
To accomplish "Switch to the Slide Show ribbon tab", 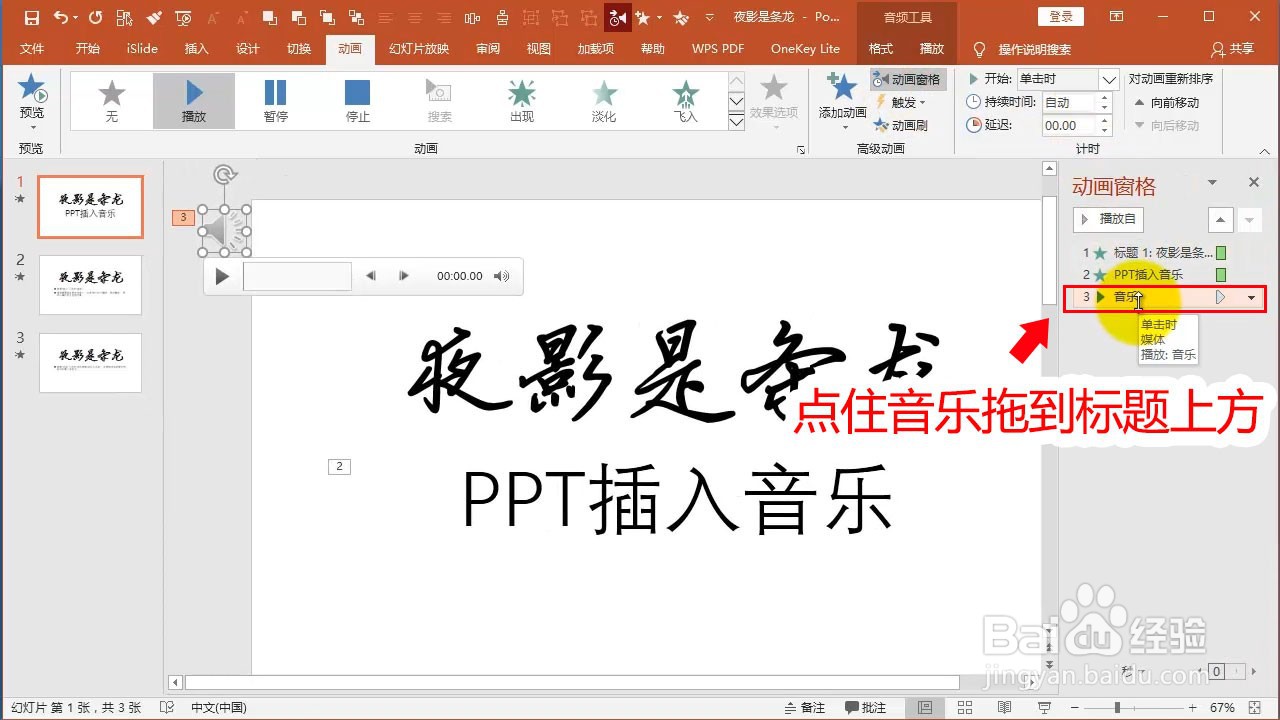I will click(419, 49).
